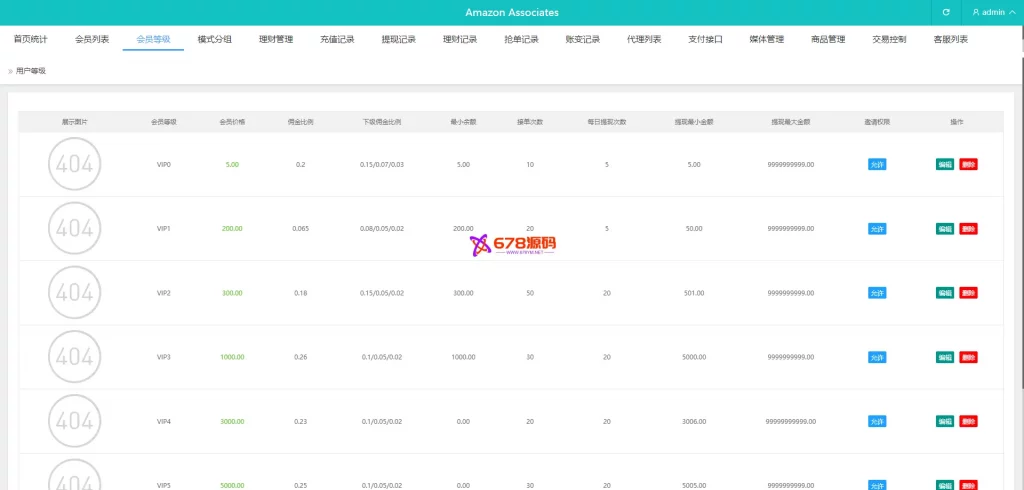Delete the VIP2 level

968,293
